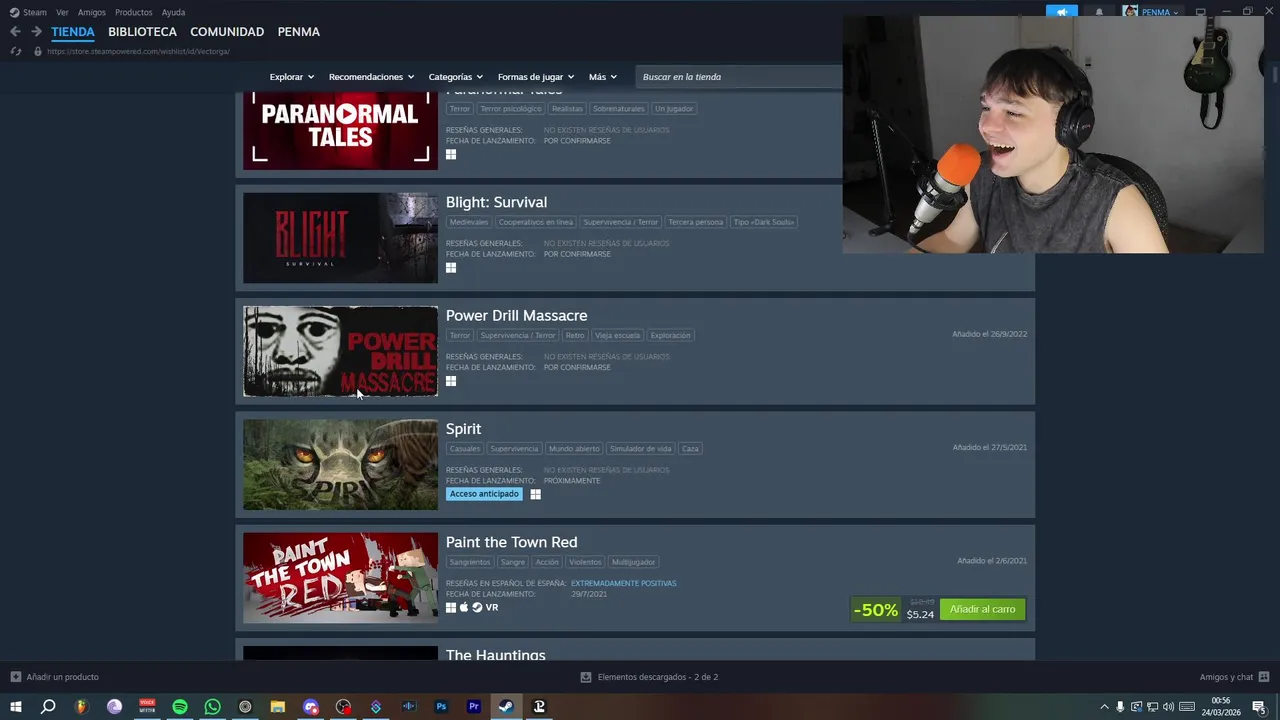The height and width of the screenshot is (720, 1280).
Task: Open downloads manager icon in bottom bar
Action: tap(586, 677)
